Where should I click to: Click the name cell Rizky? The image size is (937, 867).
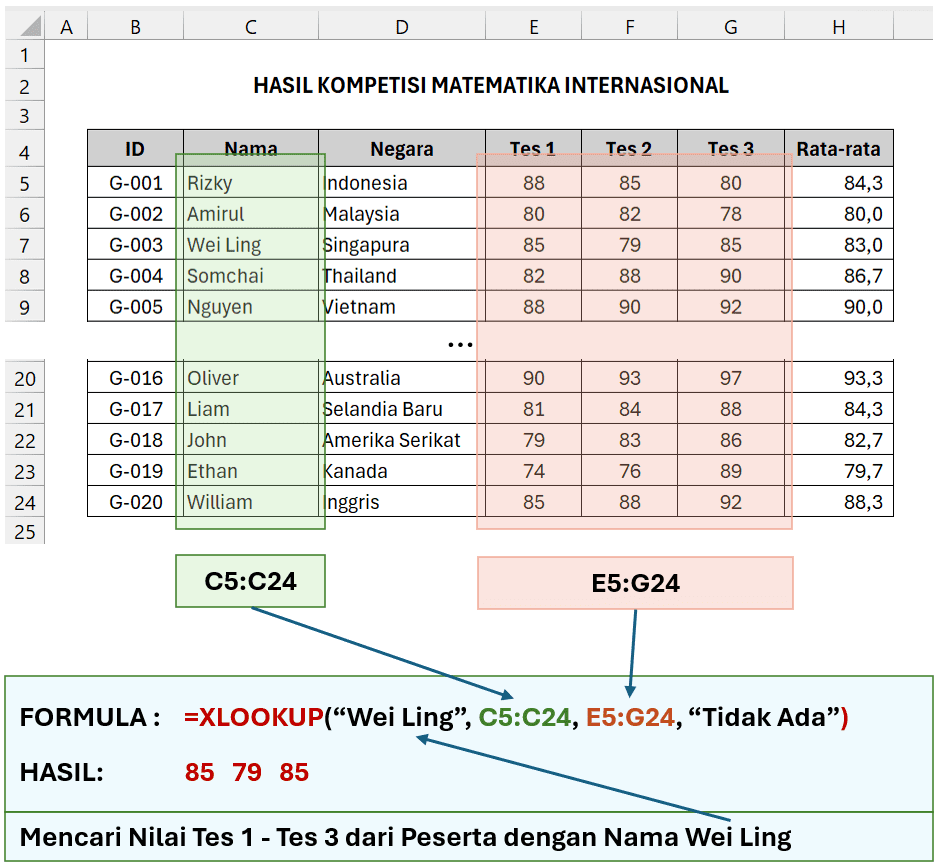coord(251,183)
